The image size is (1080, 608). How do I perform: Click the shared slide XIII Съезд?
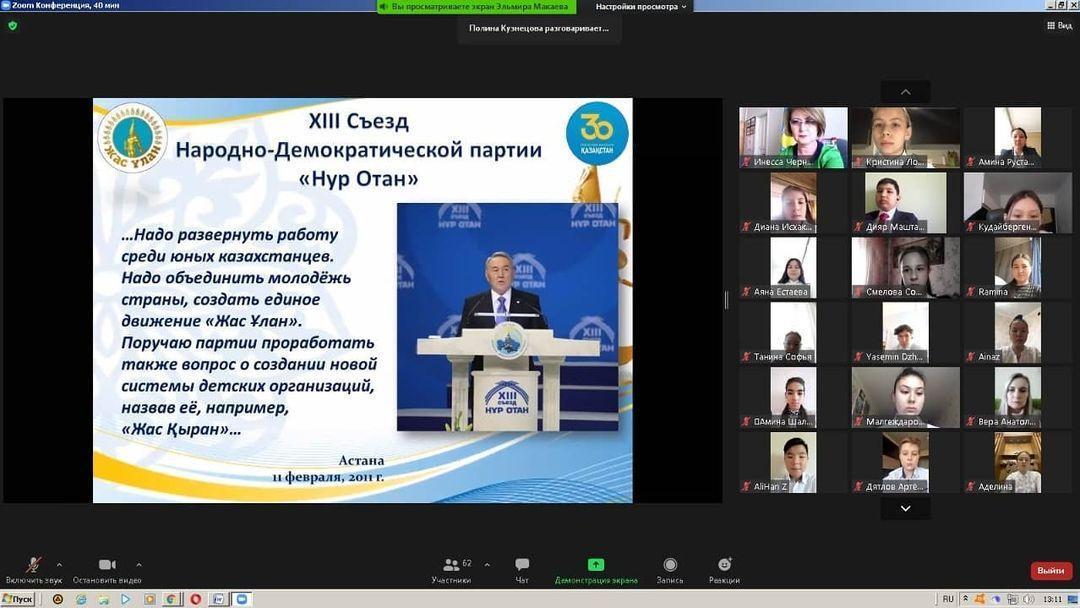363,300
